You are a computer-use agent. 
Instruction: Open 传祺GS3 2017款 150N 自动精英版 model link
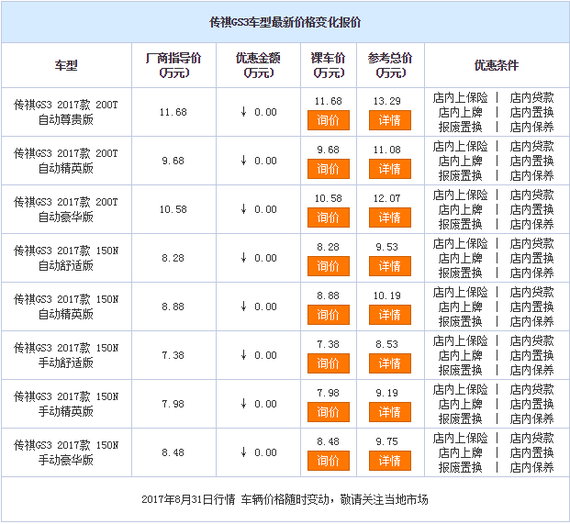coord(66,307)
